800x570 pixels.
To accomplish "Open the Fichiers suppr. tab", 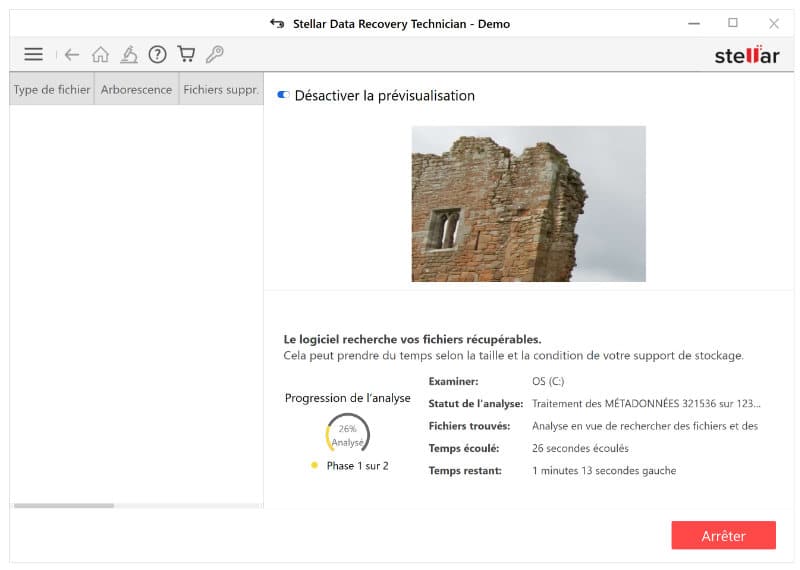I will coord(221,89).
